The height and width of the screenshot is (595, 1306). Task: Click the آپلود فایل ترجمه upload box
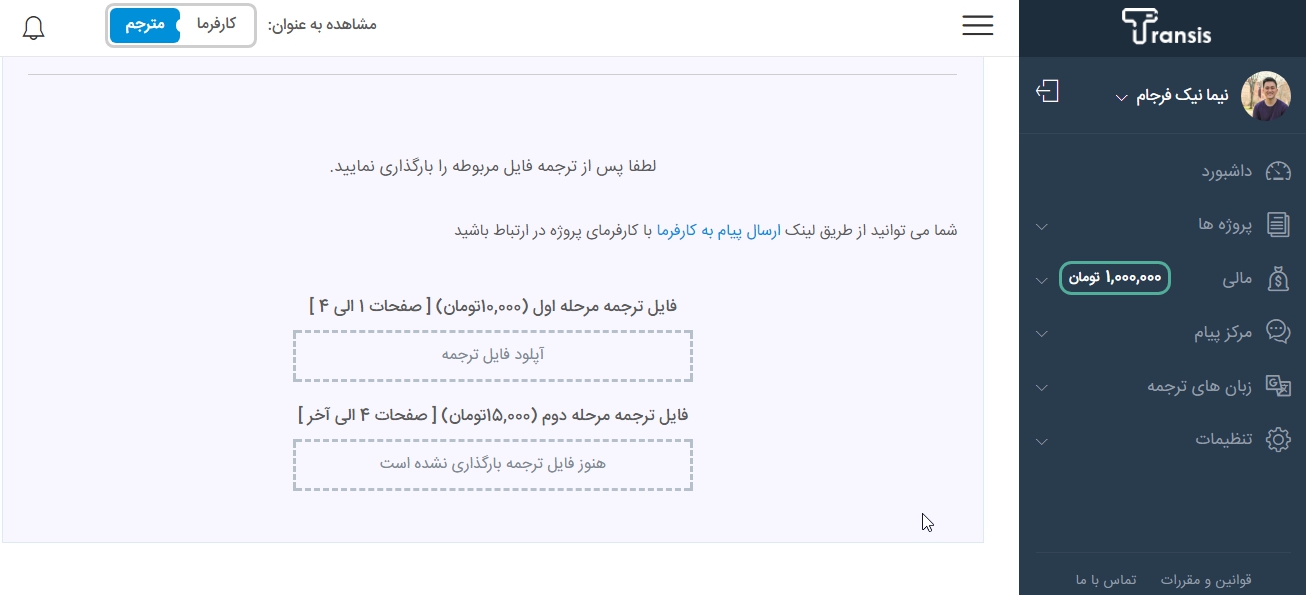click(493, 355)
